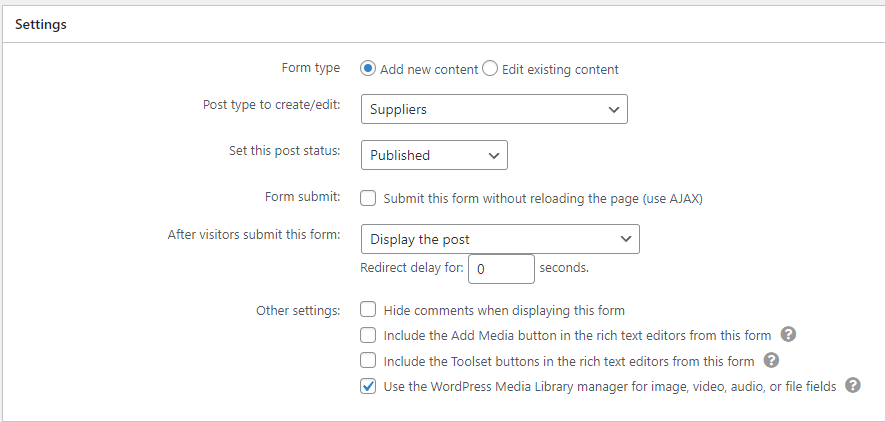Image resolution: width=885 pixels, height=422 pixels.
Task: Check Include the Add Media button option
Action: [368, 335]
